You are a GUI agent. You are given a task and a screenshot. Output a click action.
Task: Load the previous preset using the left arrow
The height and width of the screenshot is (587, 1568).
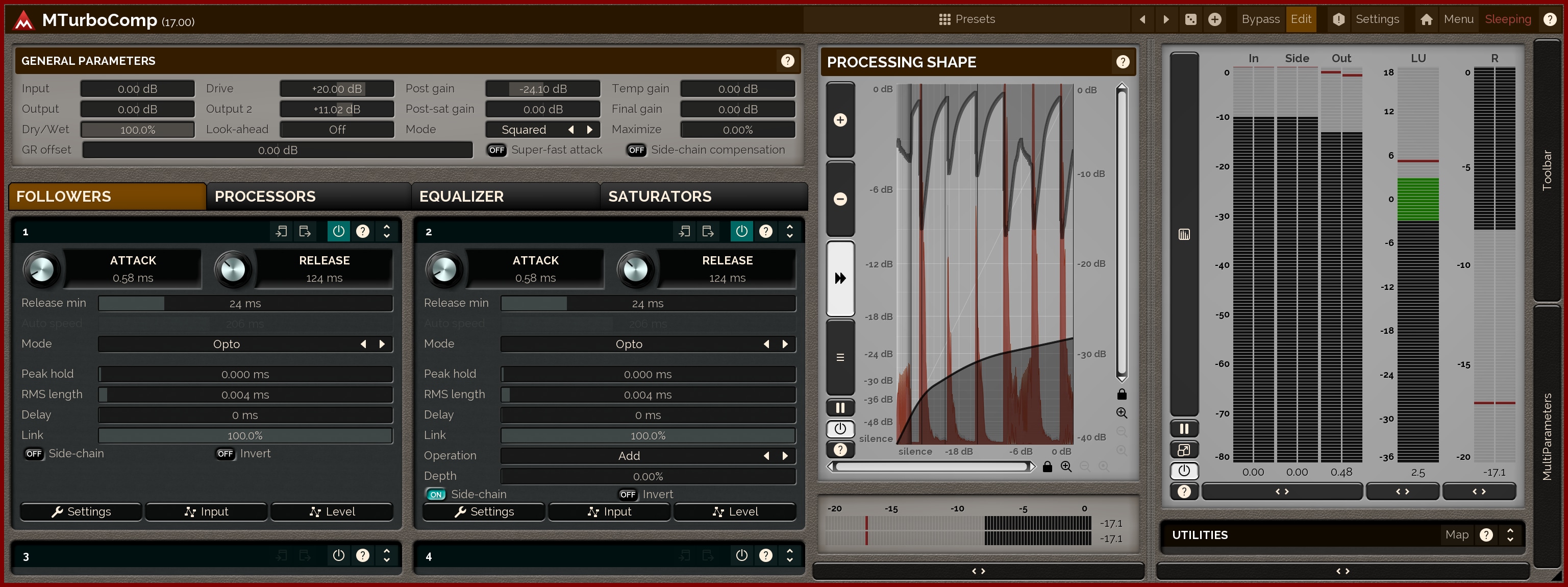click(x=1142, y=19)
